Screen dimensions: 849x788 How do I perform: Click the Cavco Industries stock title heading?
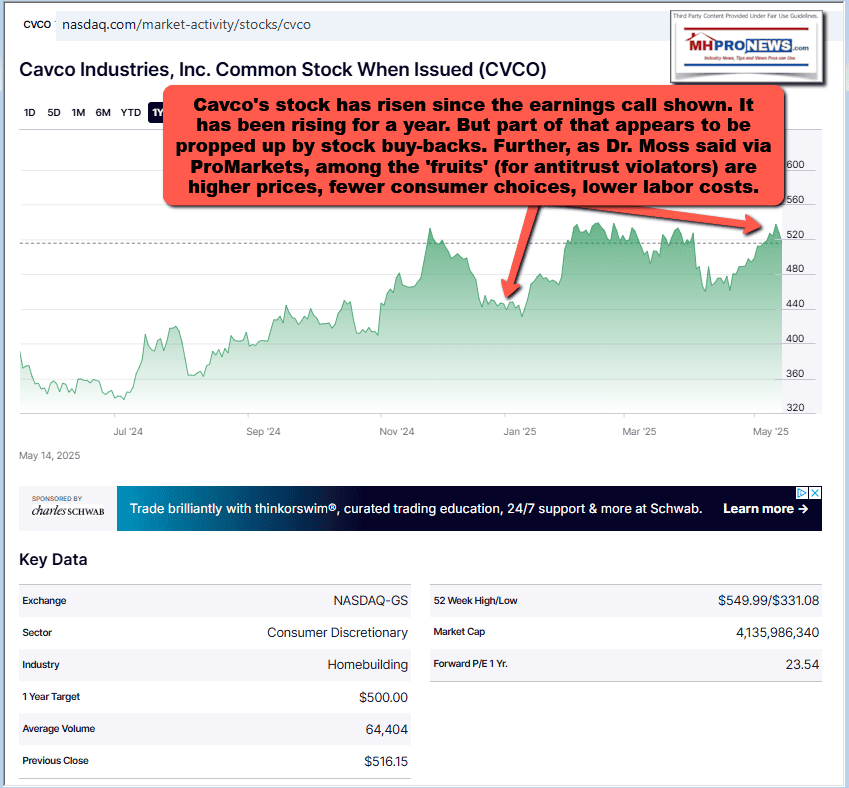pyautogui.click(x=283, y=70)
